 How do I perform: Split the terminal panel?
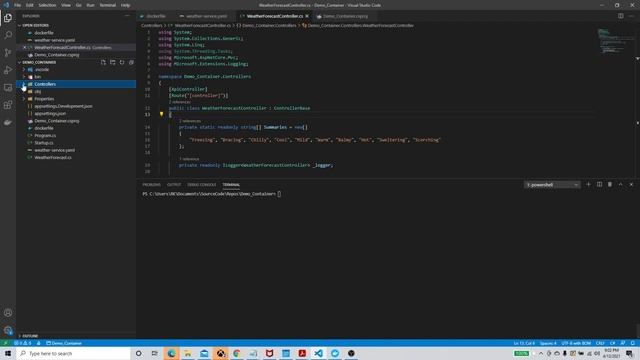(599, 184)
